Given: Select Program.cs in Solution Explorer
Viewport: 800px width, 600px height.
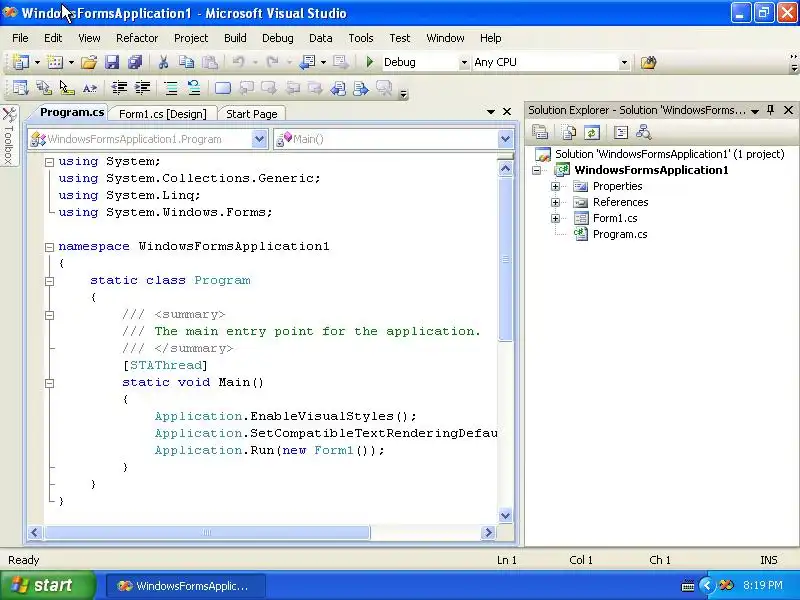Looking at the screenshot, I should 620,234.
